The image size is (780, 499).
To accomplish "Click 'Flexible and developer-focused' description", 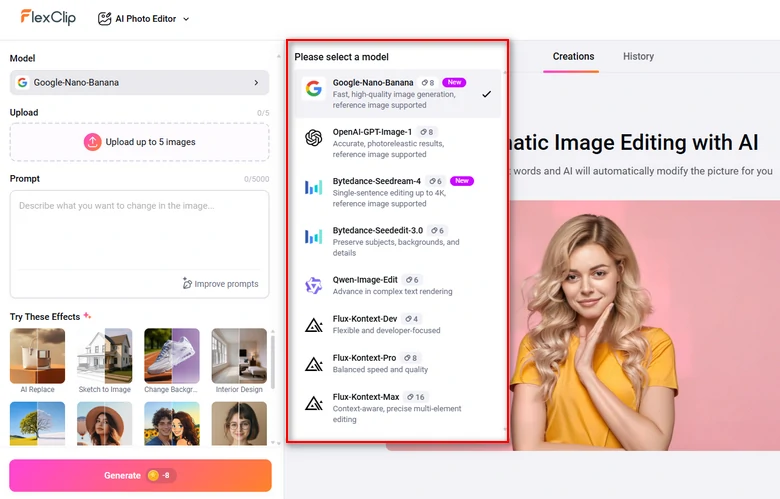I will pyautogui.click(x=387, y=330).
